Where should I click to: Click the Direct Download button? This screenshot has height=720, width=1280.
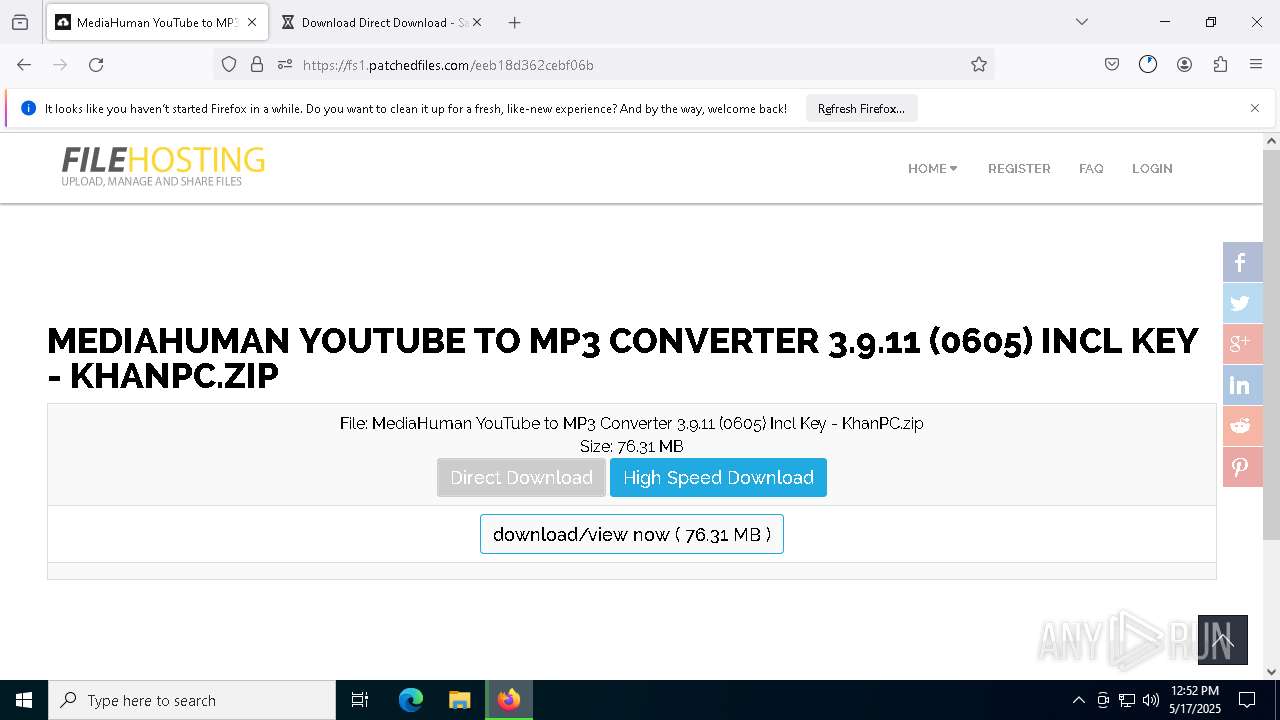pos(521,478)
